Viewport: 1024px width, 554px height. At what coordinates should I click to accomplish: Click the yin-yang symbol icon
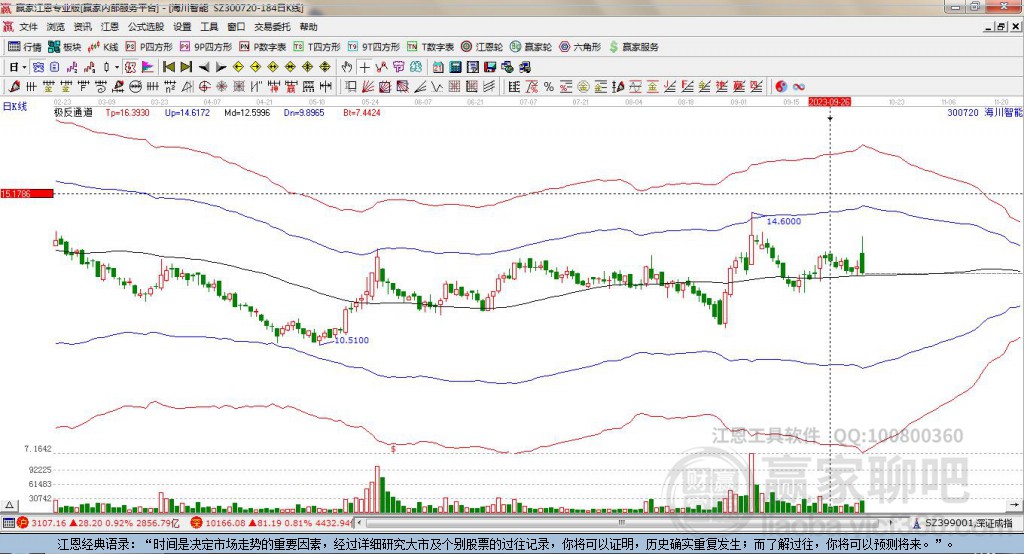point(781,87)
